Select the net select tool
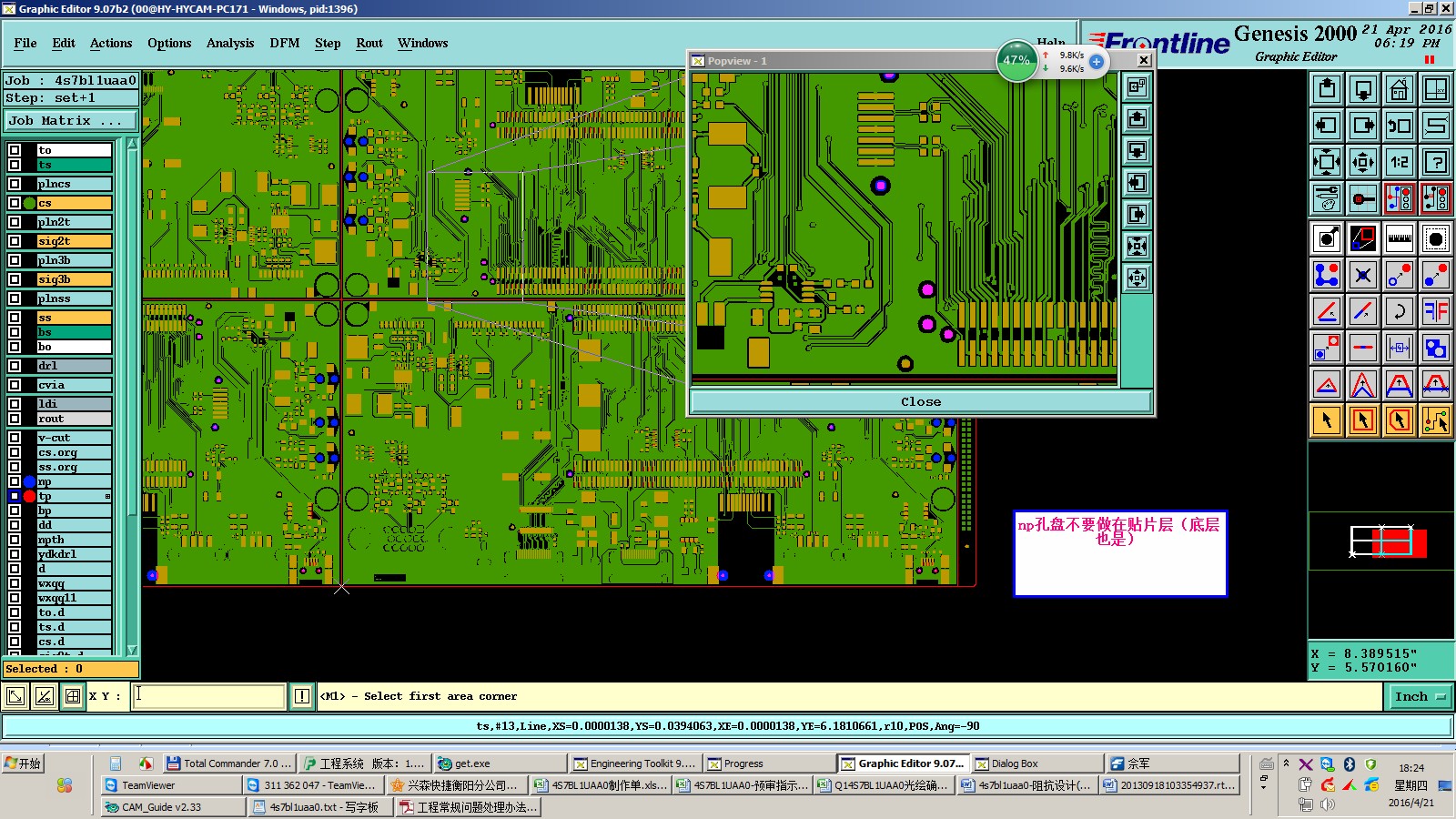Screen dimensions: 1456x819 [x=1436, y=420]
